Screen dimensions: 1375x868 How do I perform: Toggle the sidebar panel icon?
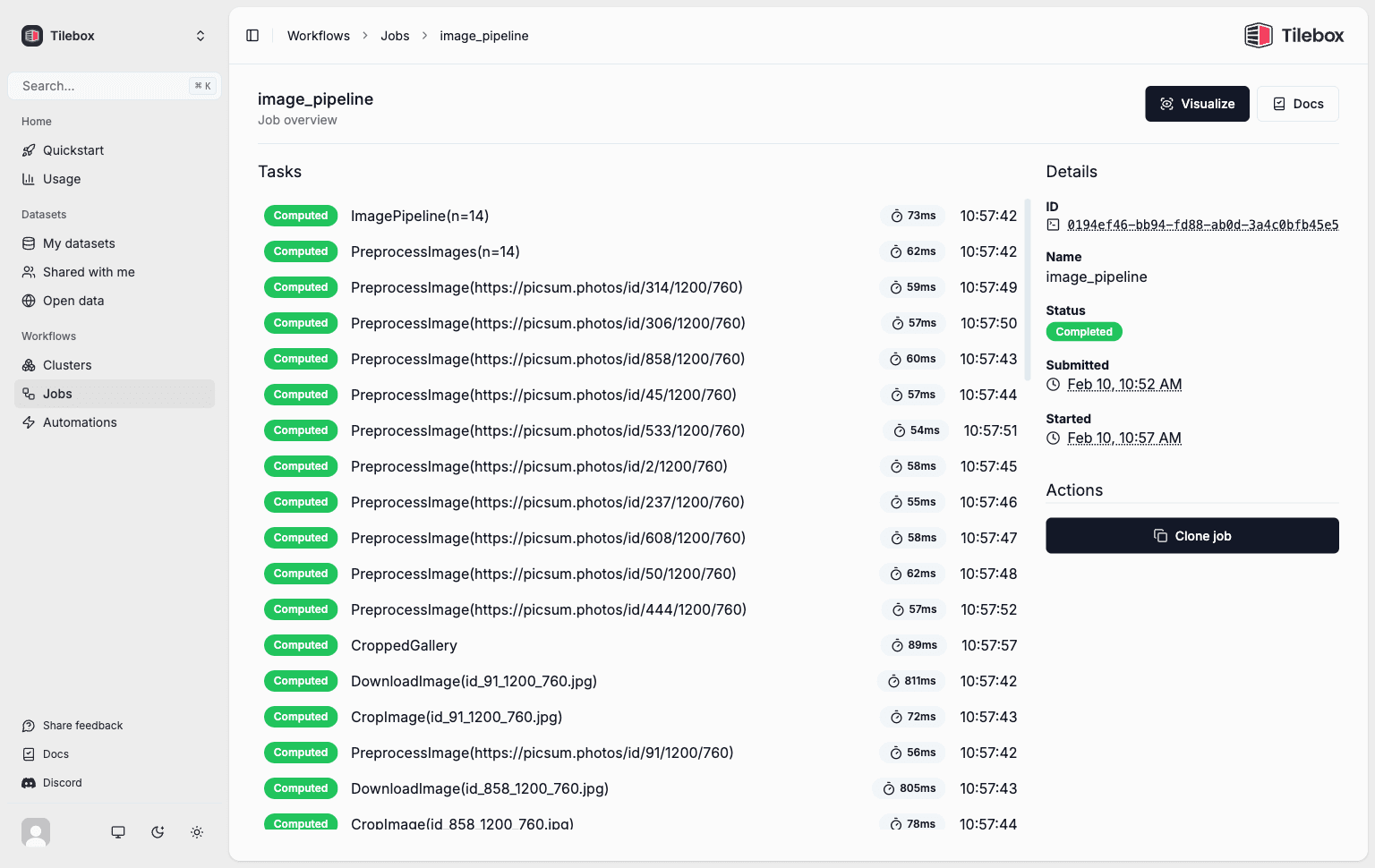pyautogui.click(x=252, y=36)
